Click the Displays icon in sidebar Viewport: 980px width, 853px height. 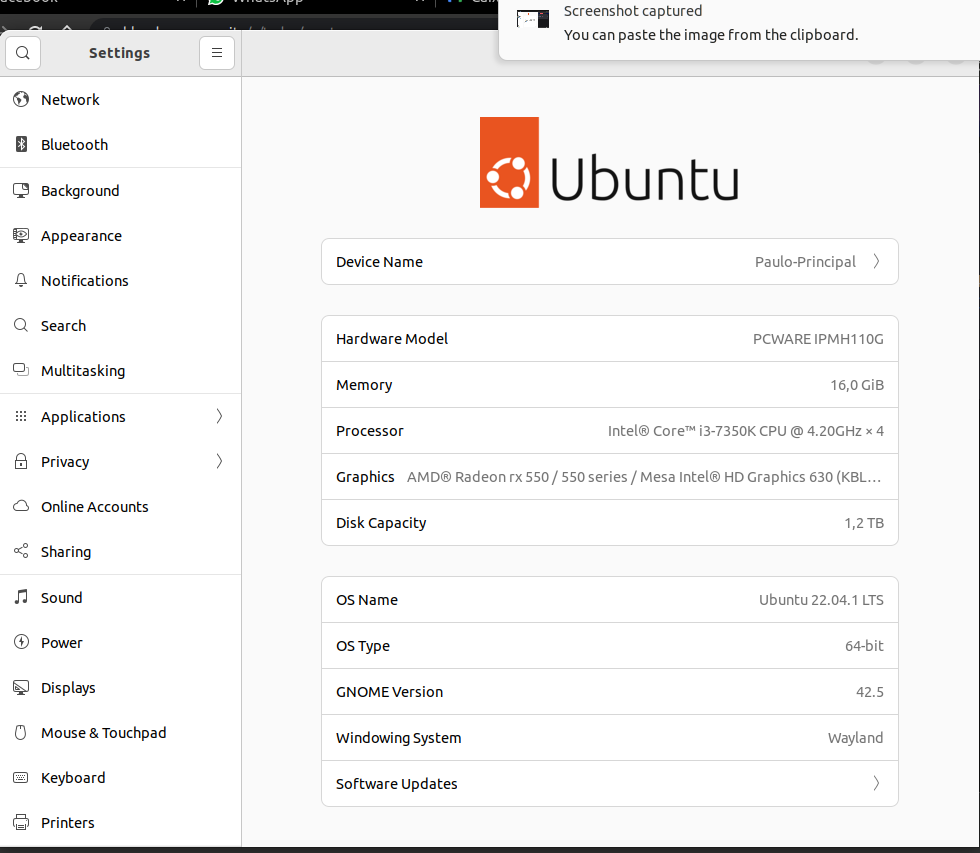[x=21, y=687]
